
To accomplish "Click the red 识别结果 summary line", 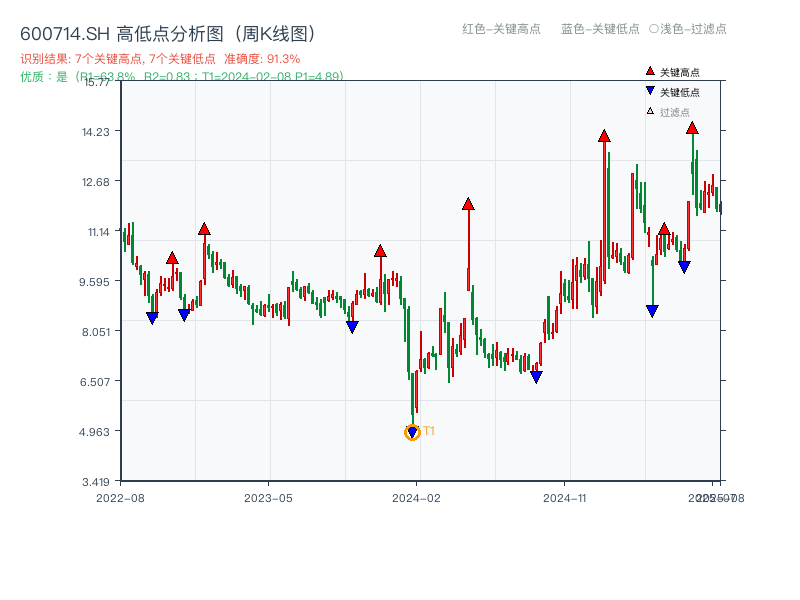I will pos(160,59).
